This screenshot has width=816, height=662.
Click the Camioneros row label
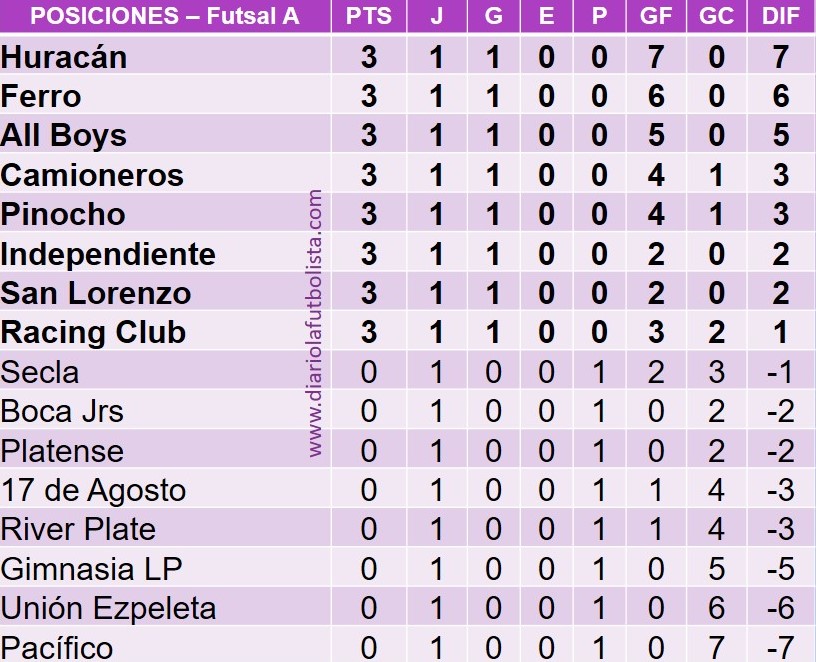point(92,175)
